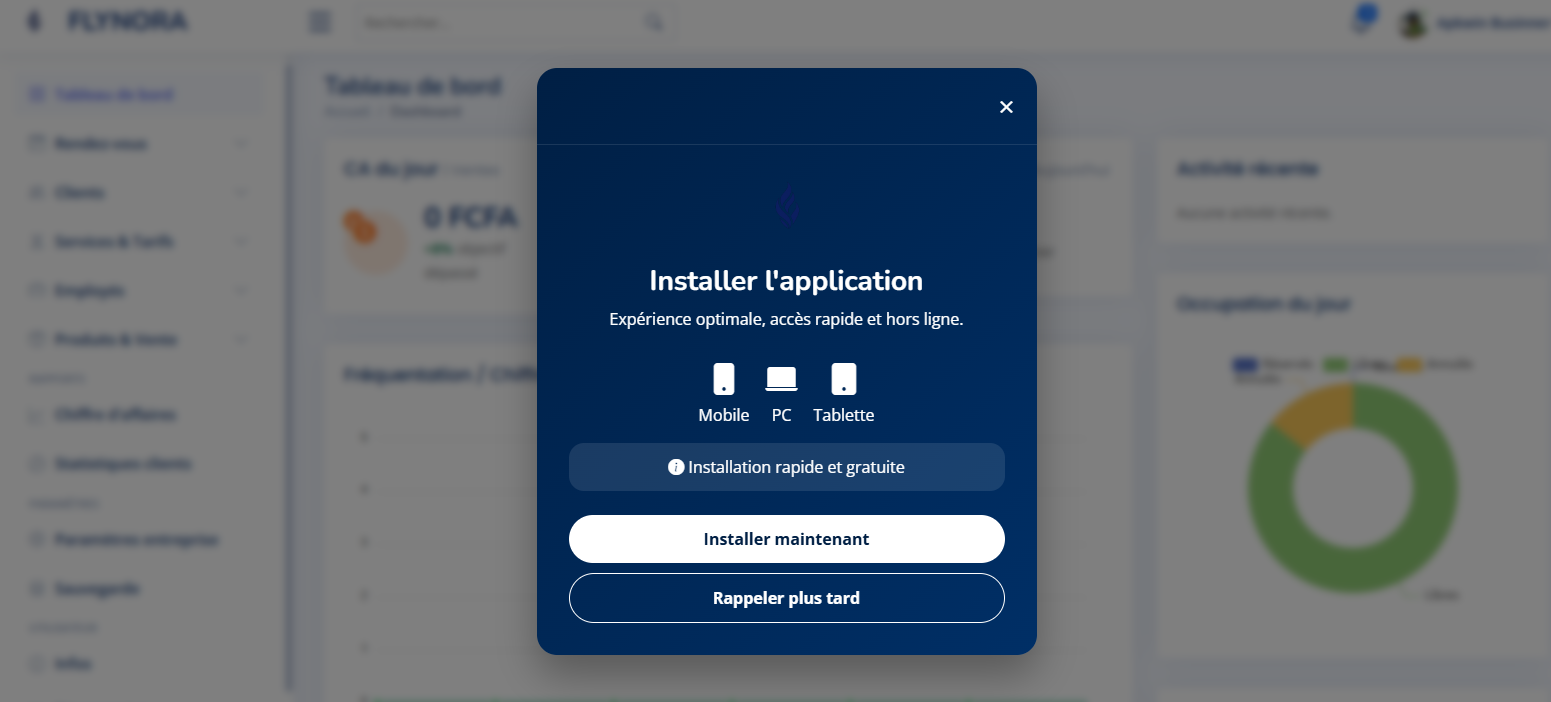Click the app logo above Installer l'application

(787, 207)
